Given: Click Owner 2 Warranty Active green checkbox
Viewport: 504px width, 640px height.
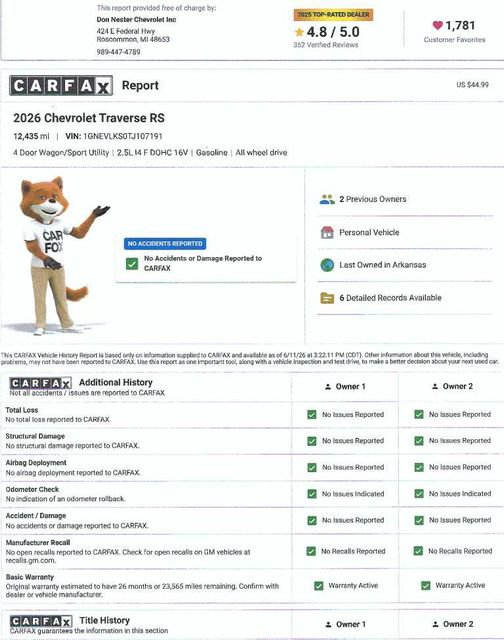Looking at the screenshot, I should click(x=426, y=586).
